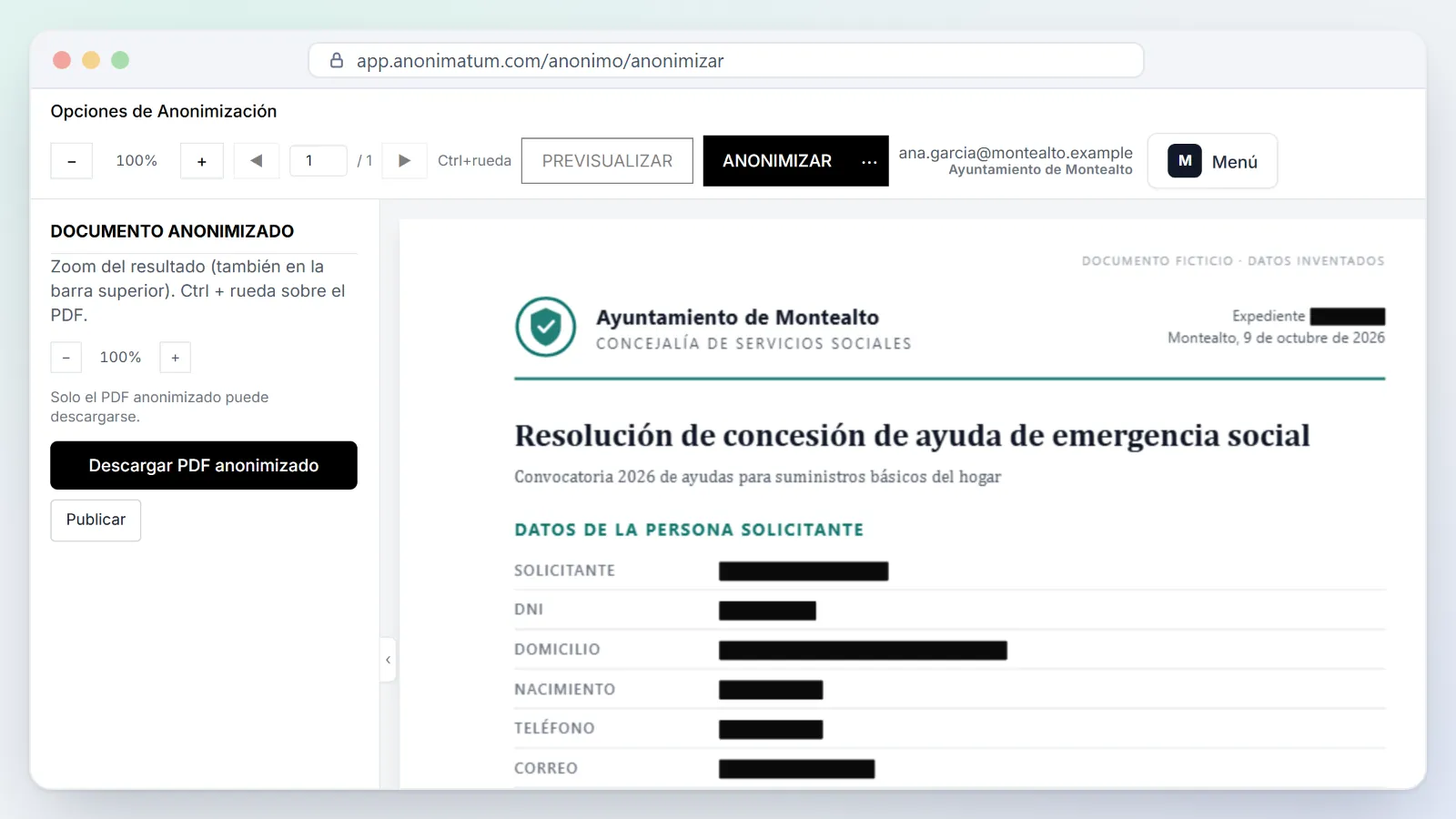Open the more options ellipsis beside ANONIMIZAR
Image resolution: width=1456 pixels, height=819 pixels.
tap(870, 161)
